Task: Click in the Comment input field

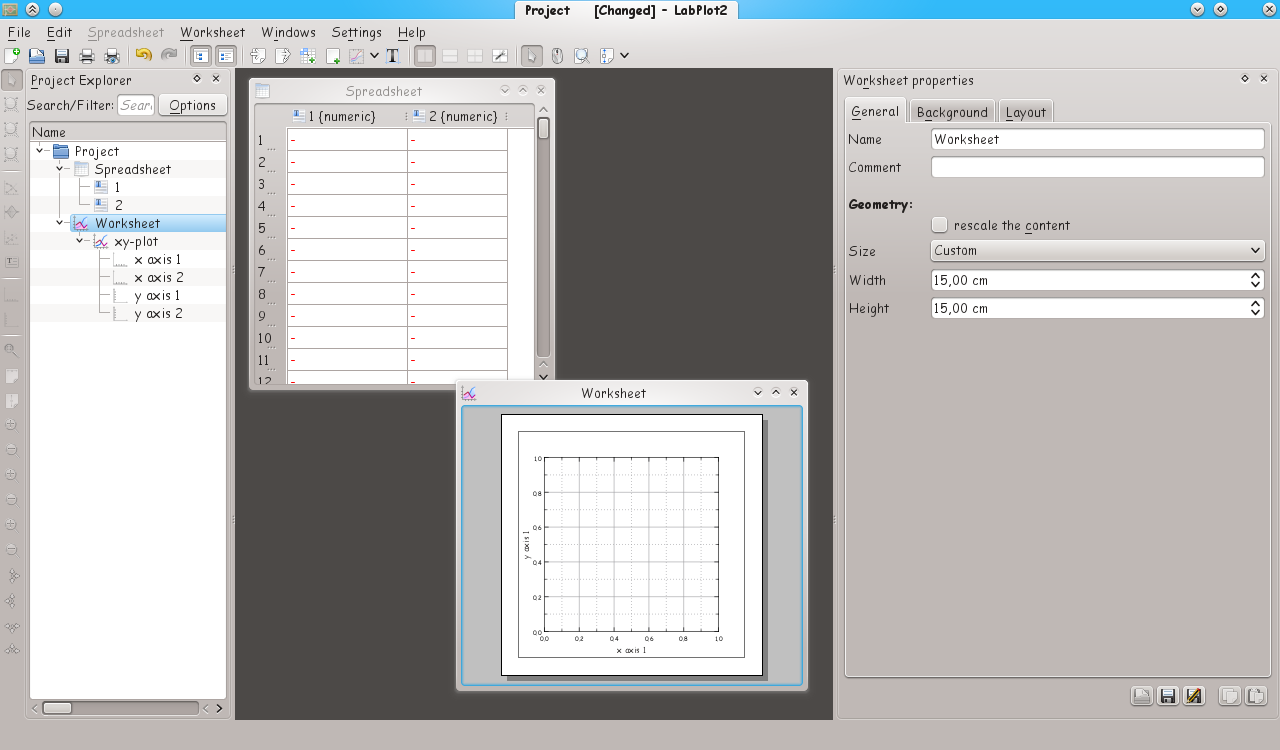Action: tap(1097, 168)
